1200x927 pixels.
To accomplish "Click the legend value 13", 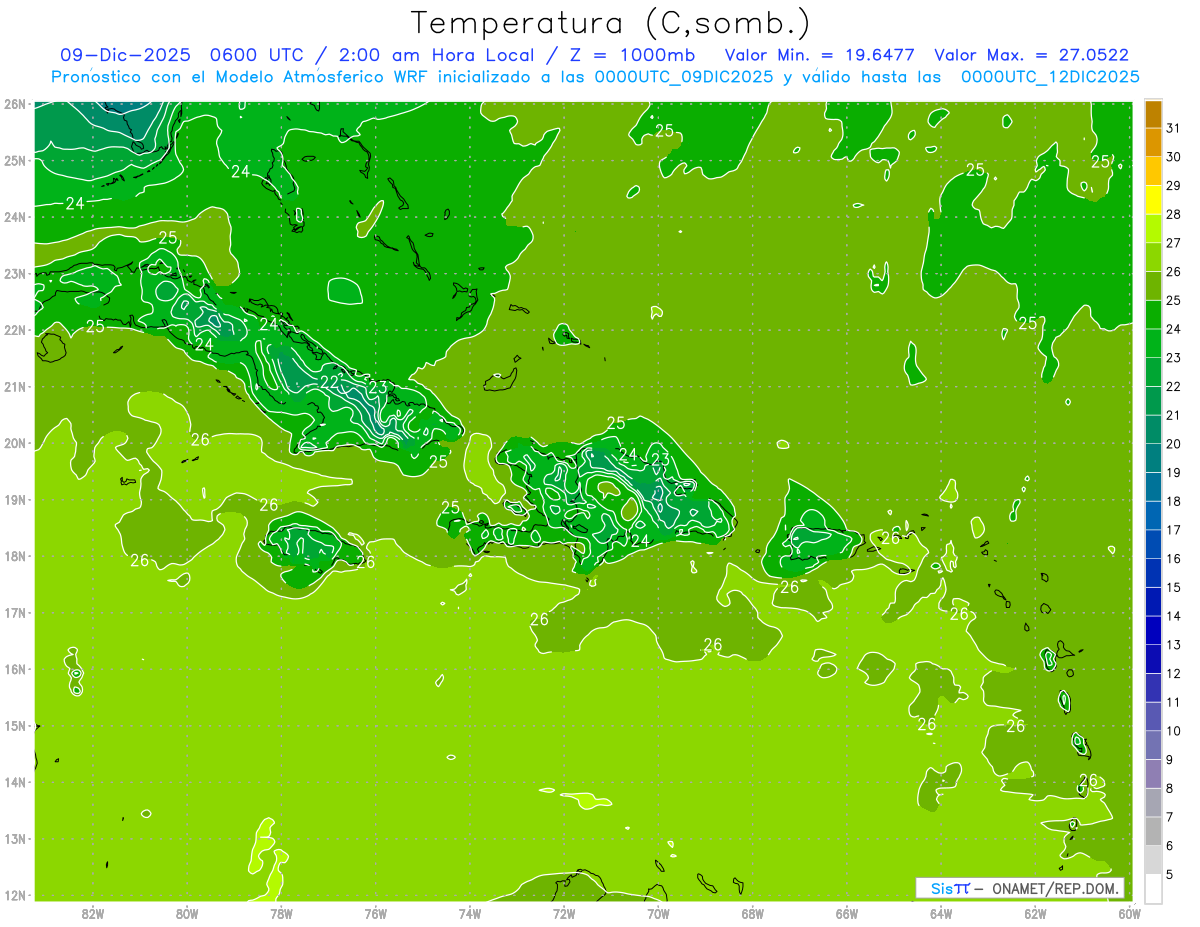I will (x=1173, y=645).
